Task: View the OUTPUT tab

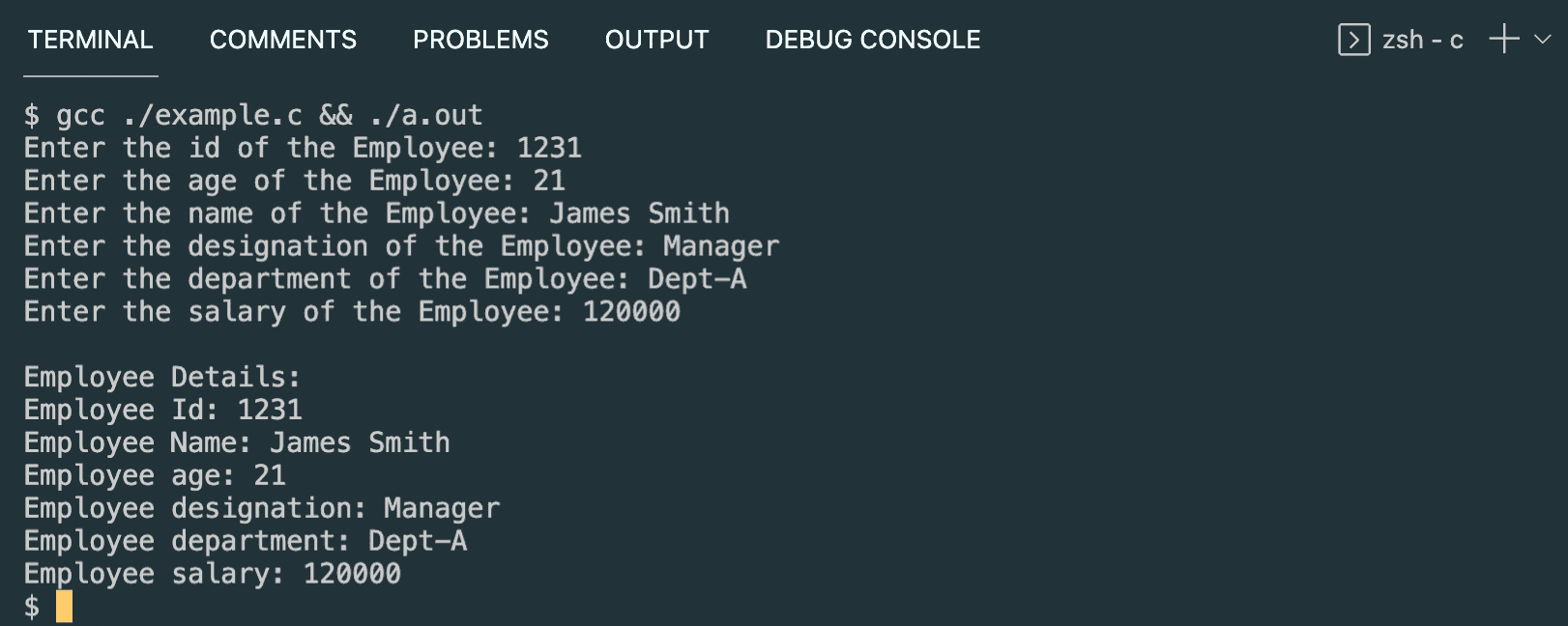Action: pyautogui.click(x=656, y=40)
